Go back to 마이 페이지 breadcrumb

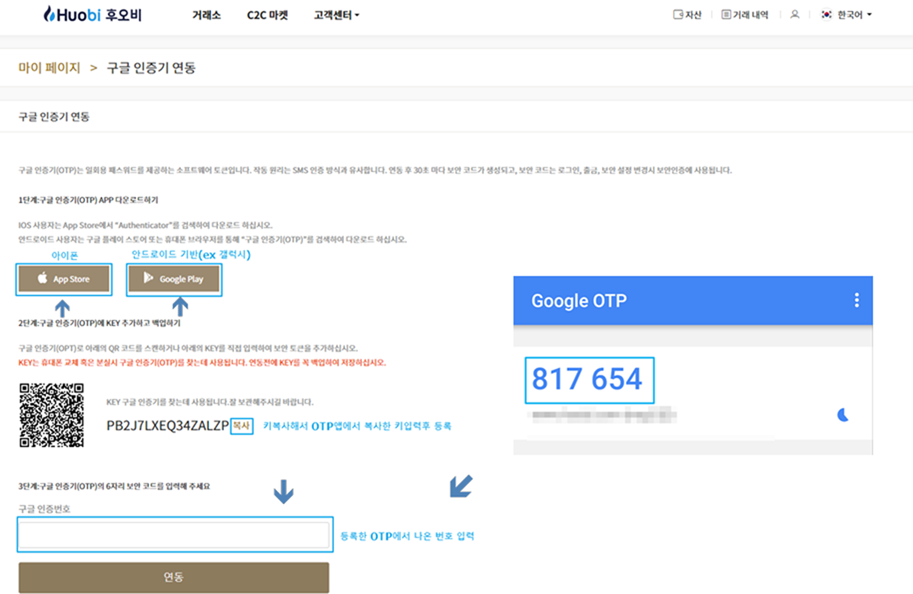49,68
